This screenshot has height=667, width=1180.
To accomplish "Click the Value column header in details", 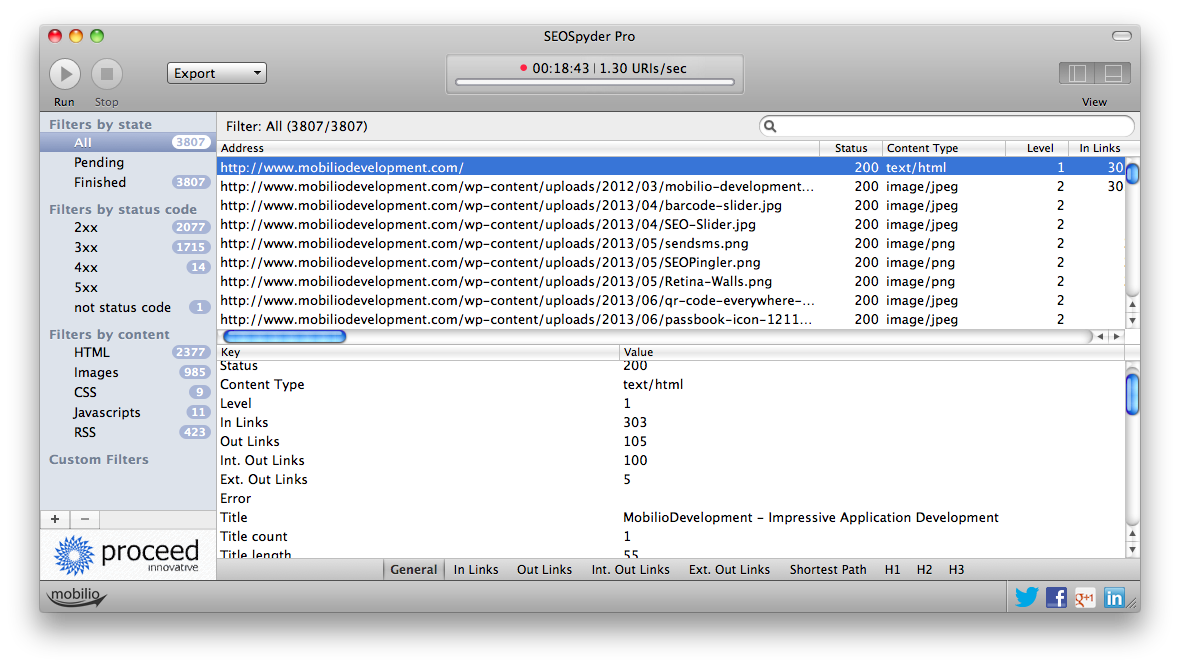I will pyautogui.click(x=871, y=352).
